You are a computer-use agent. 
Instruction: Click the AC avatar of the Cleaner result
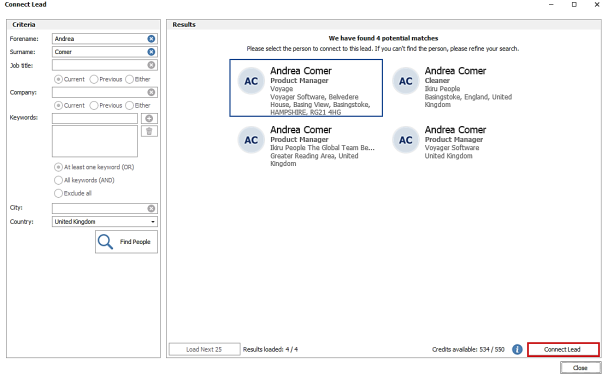405,81
